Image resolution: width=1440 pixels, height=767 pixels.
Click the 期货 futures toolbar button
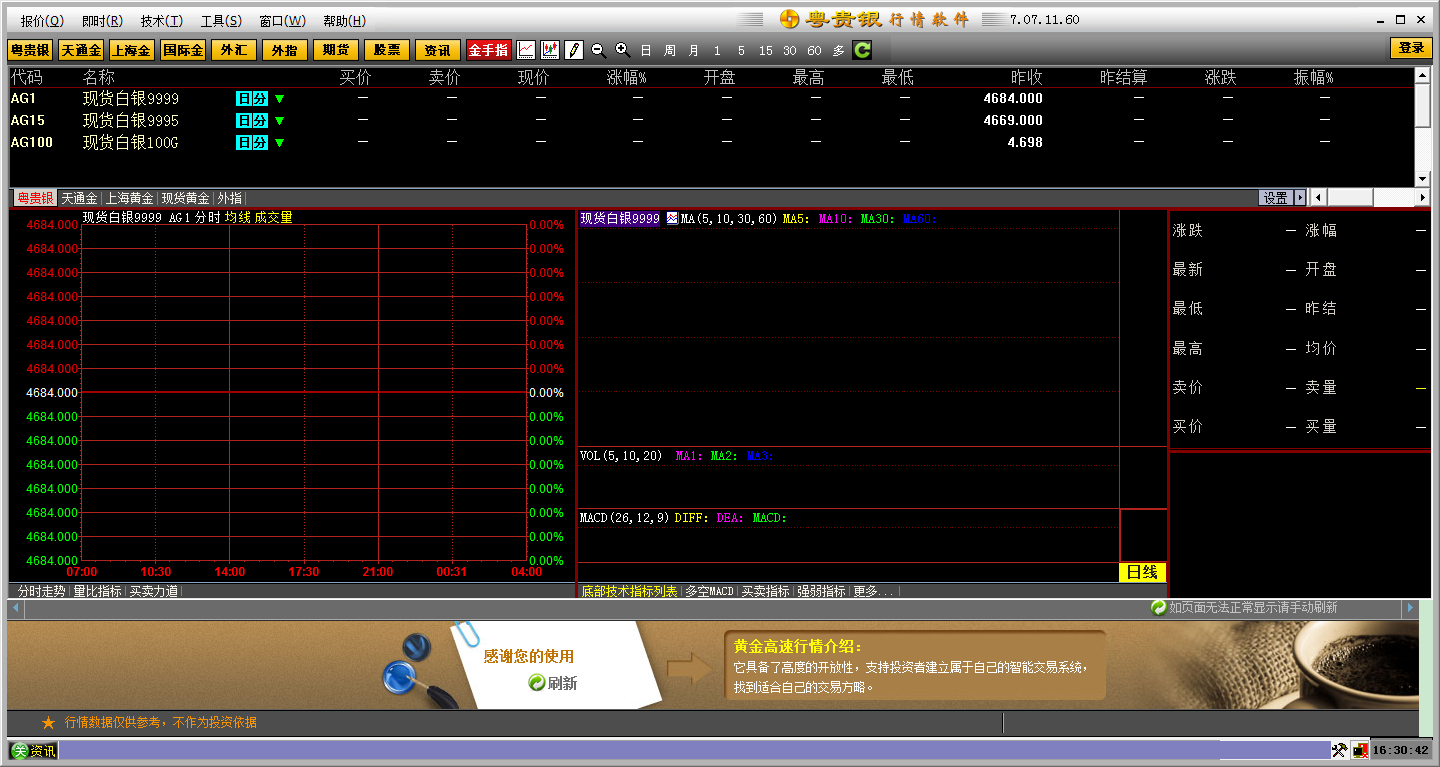pyautogui.click(x=336, y=50)
